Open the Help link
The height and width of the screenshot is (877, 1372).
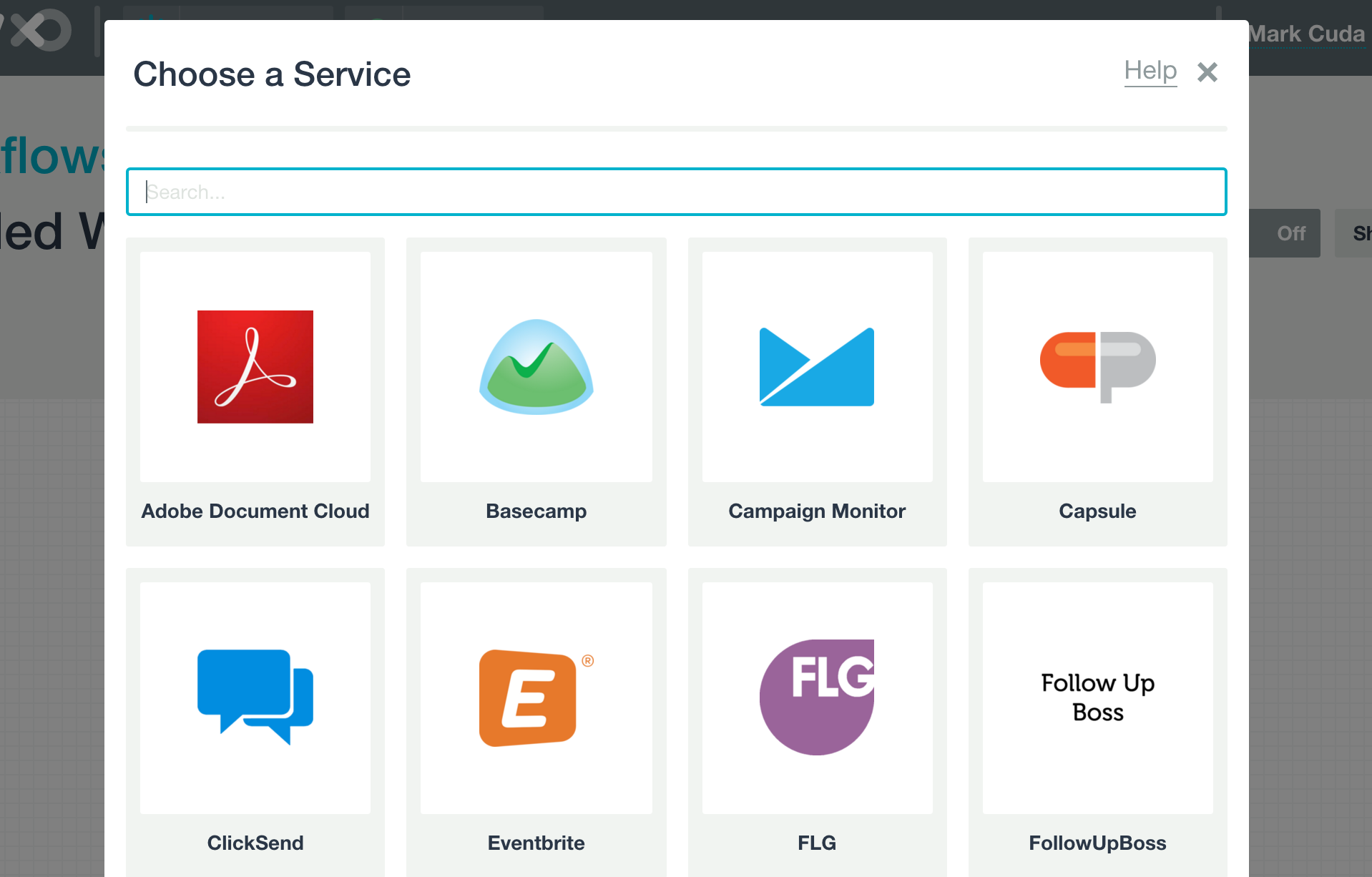tap(1150, 71)
